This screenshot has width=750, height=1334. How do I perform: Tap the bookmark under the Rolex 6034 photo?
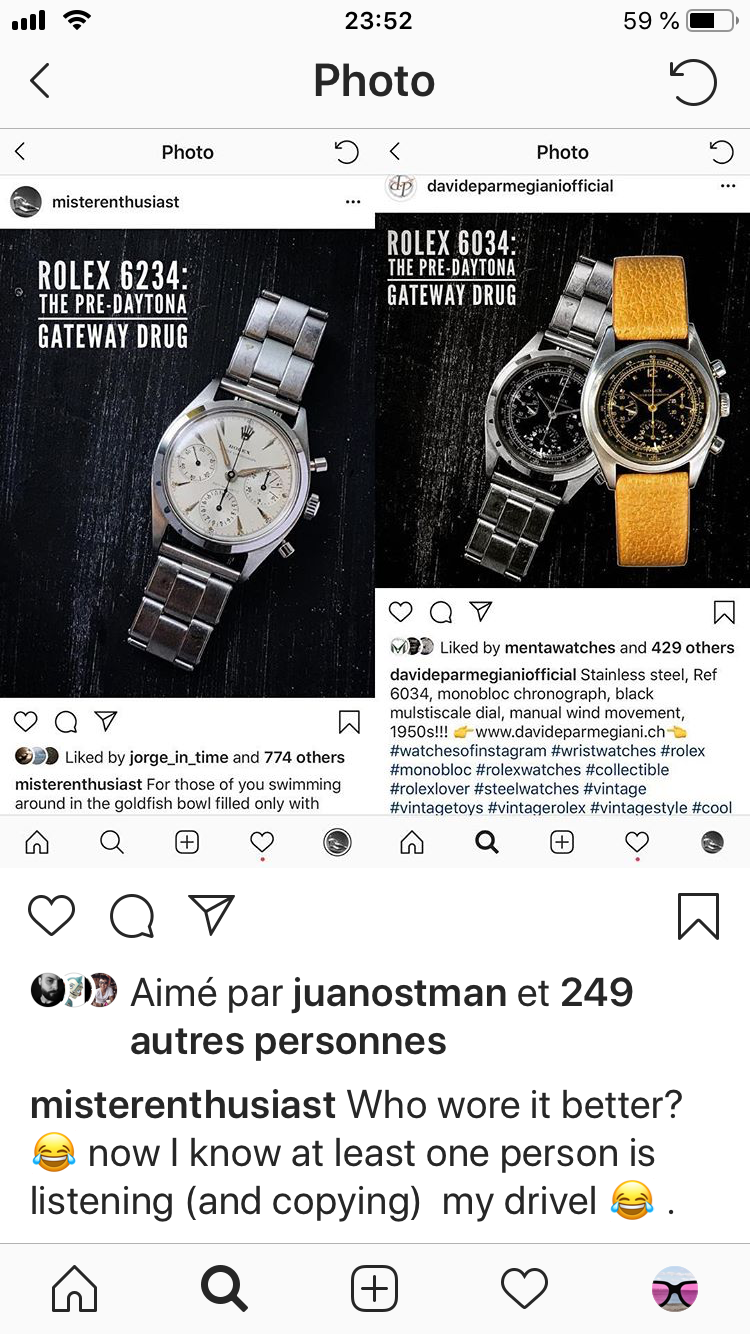[724, 612]
